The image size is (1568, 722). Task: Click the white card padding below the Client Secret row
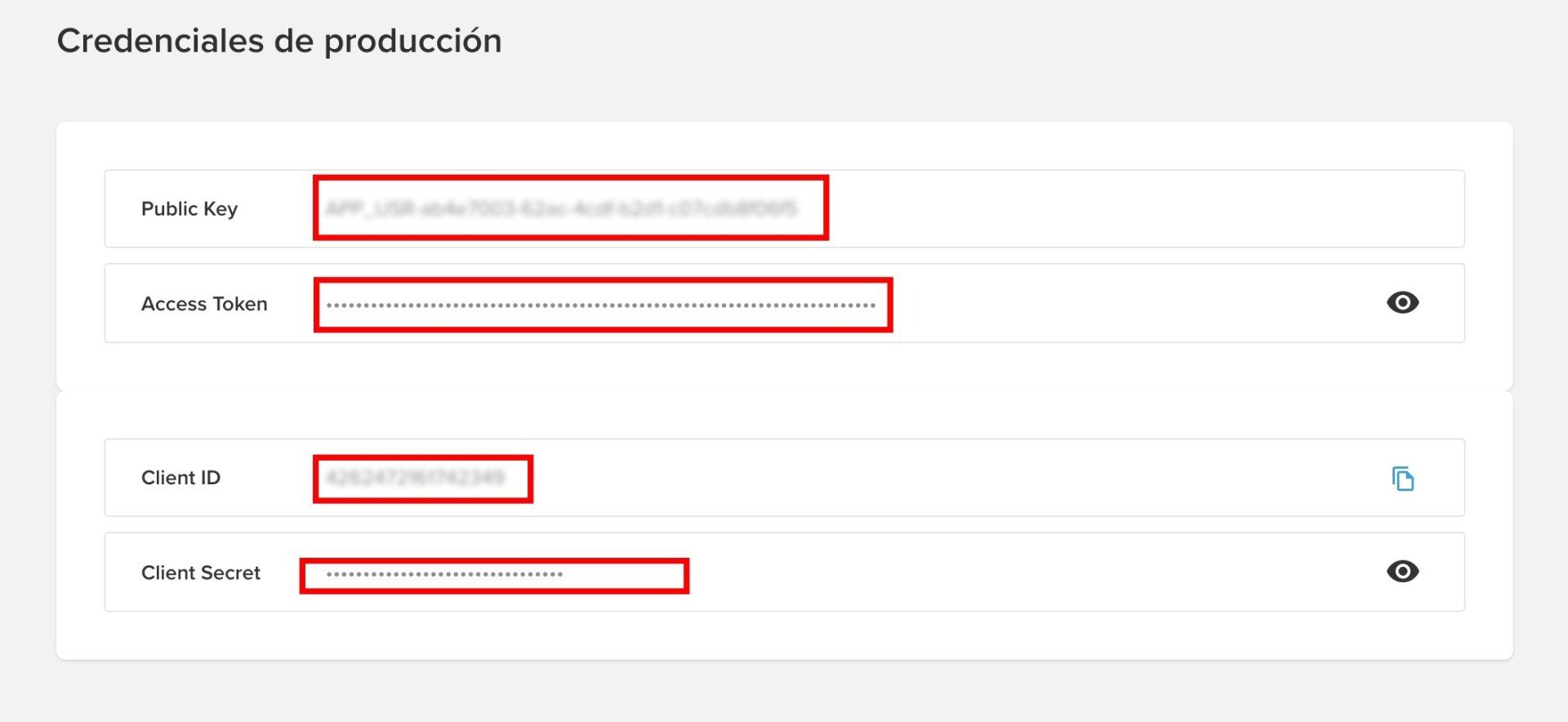784,635
